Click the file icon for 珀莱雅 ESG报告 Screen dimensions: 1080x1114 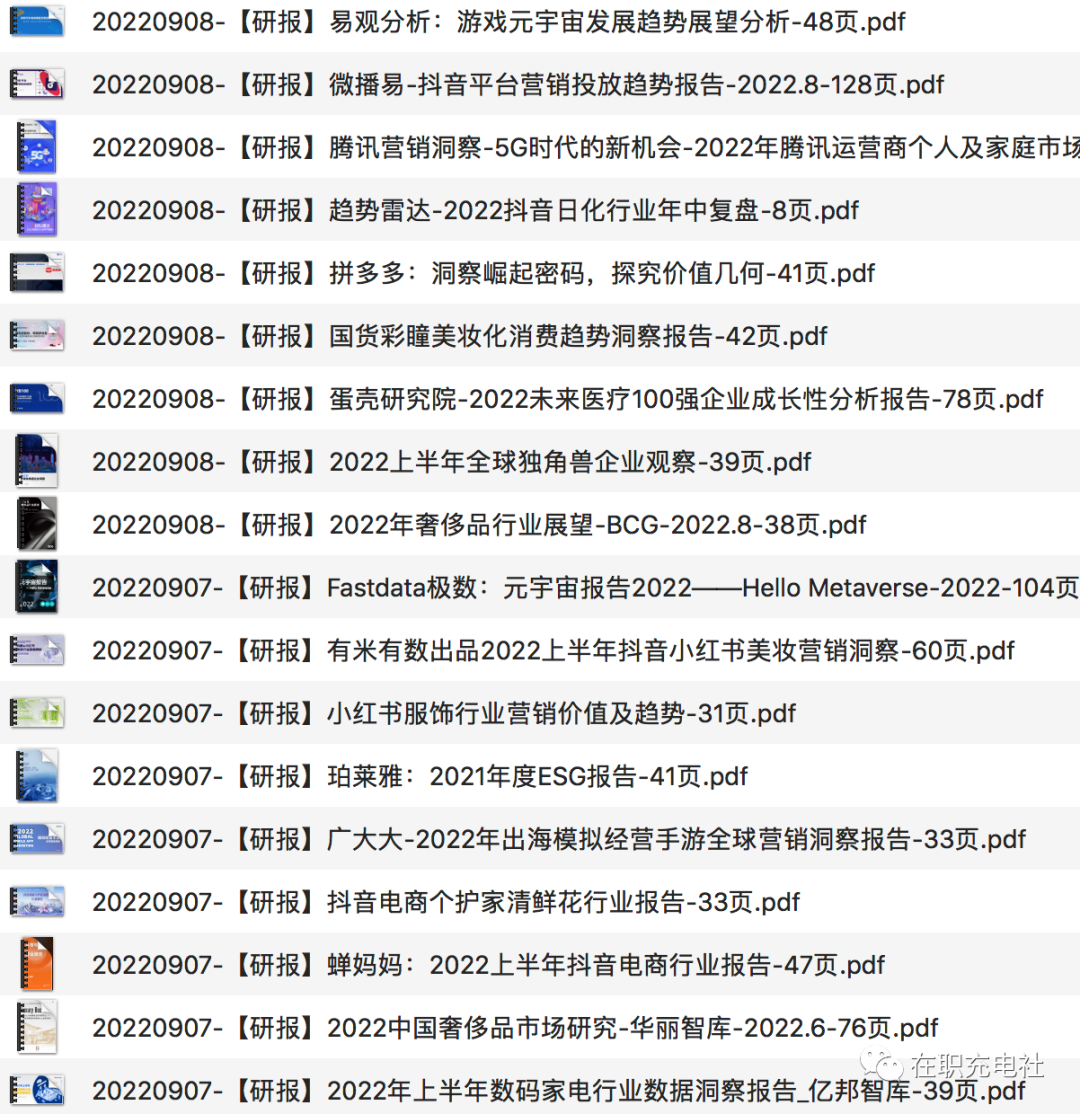point(37,776)
